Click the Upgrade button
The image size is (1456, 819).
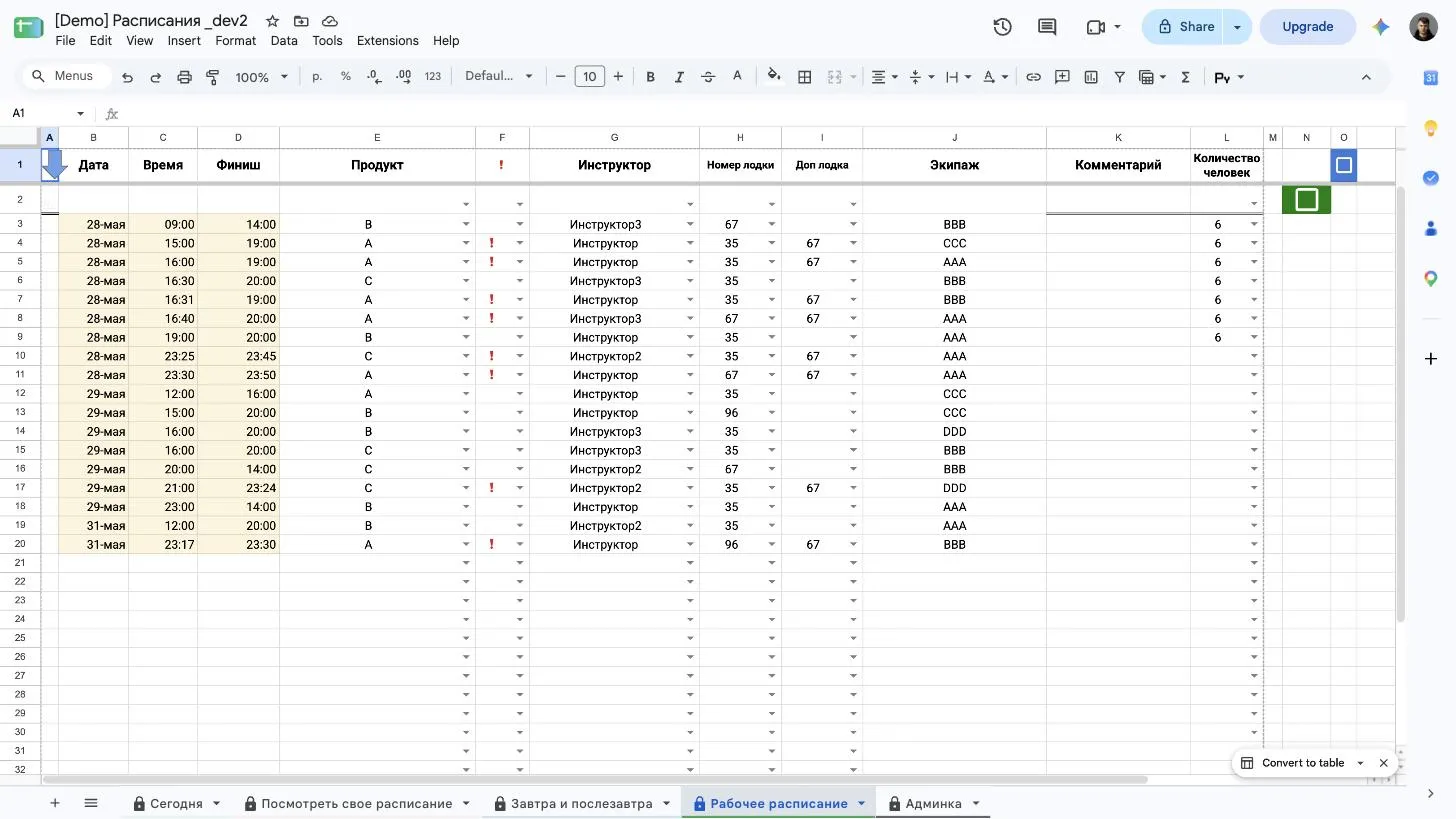(x=1308, y=27)
